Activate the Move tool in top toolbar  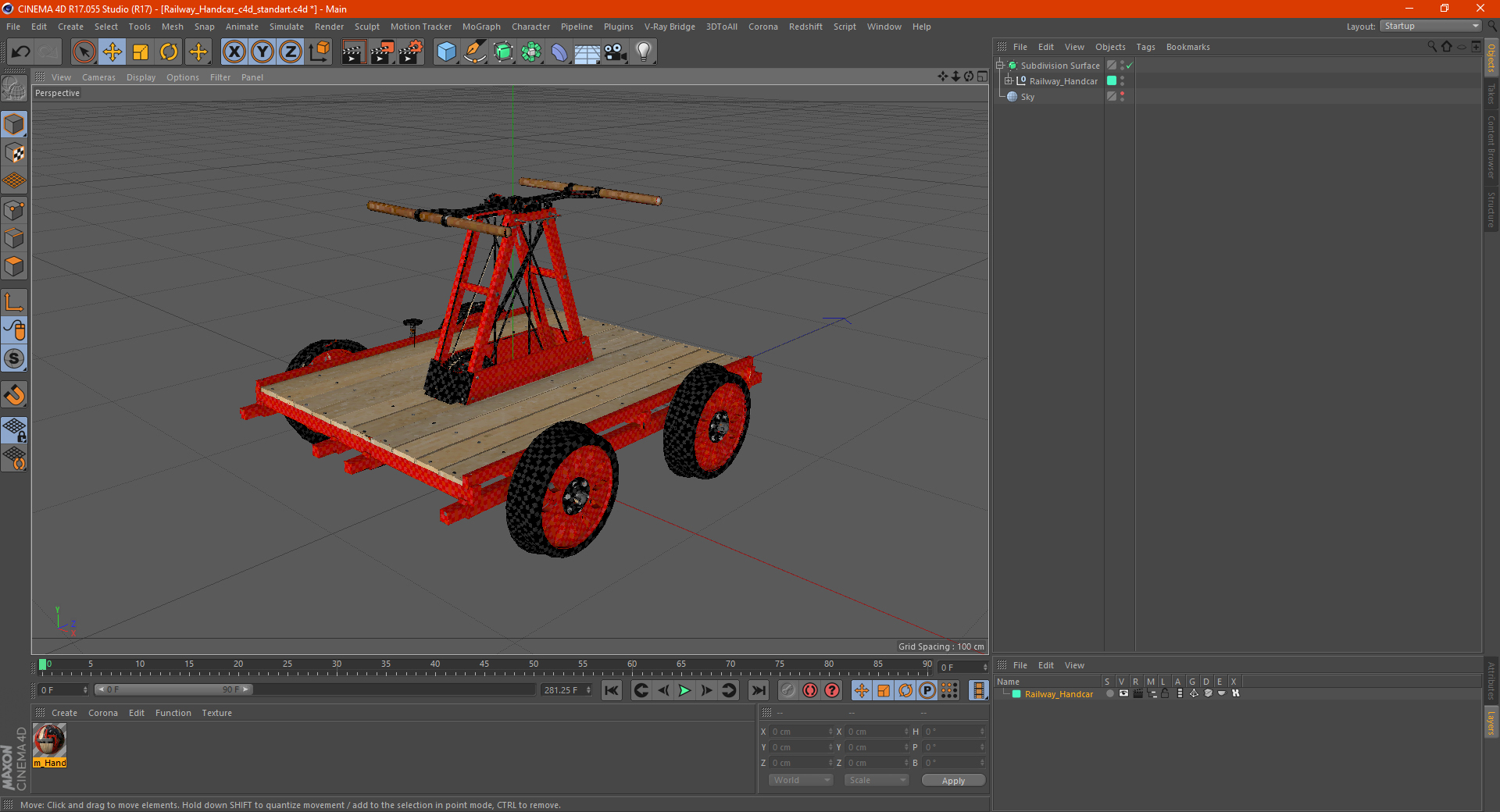click(112, 52)
